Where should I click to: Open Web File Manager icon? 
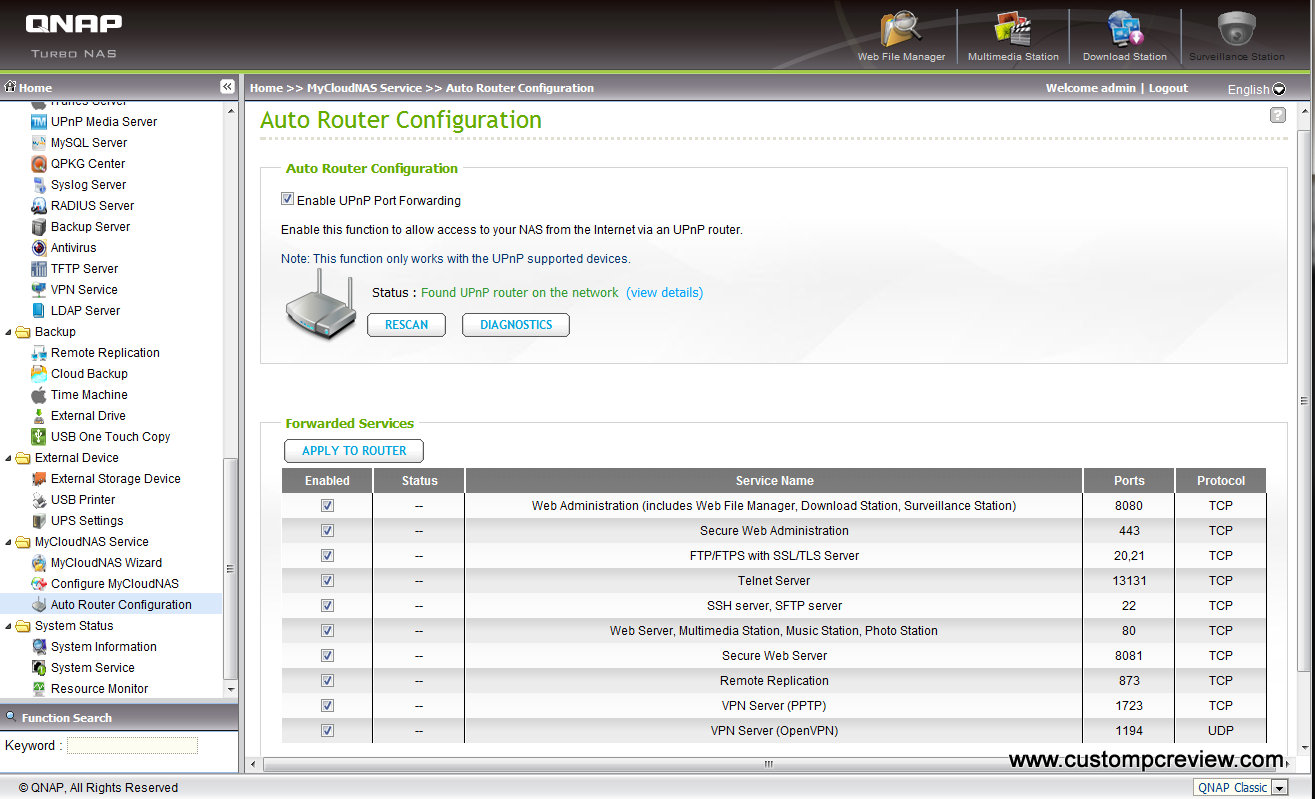click(901, 30)
